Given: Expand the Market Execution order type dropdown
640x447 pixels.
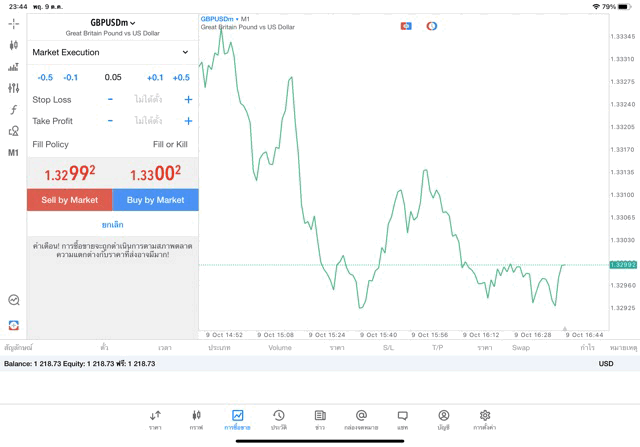Looking at the screenshot, I should click(111, 52).
